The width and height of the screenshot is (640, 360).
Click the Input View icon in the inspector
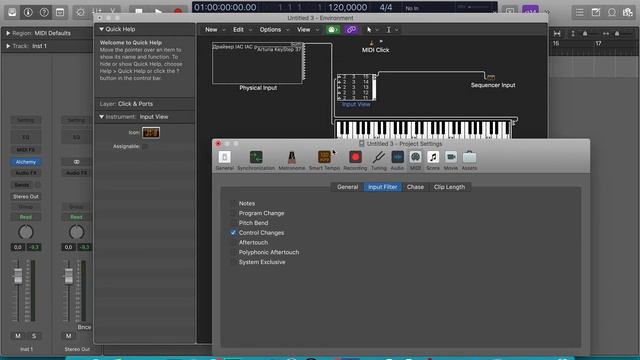pyautogui.click(x=151, y=133)
